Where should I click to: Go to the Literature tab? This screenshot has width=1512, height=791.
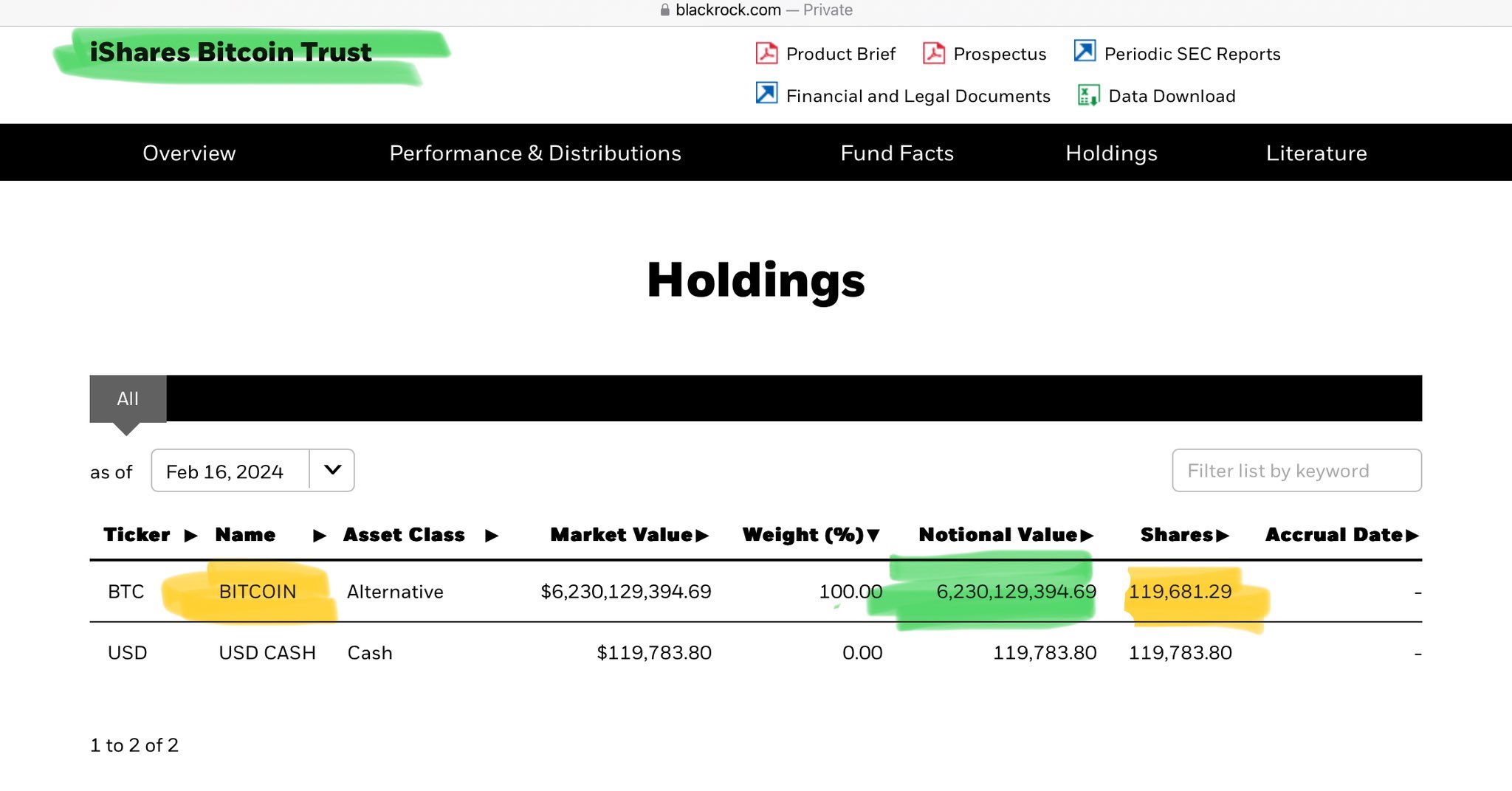coord(1316,153)
